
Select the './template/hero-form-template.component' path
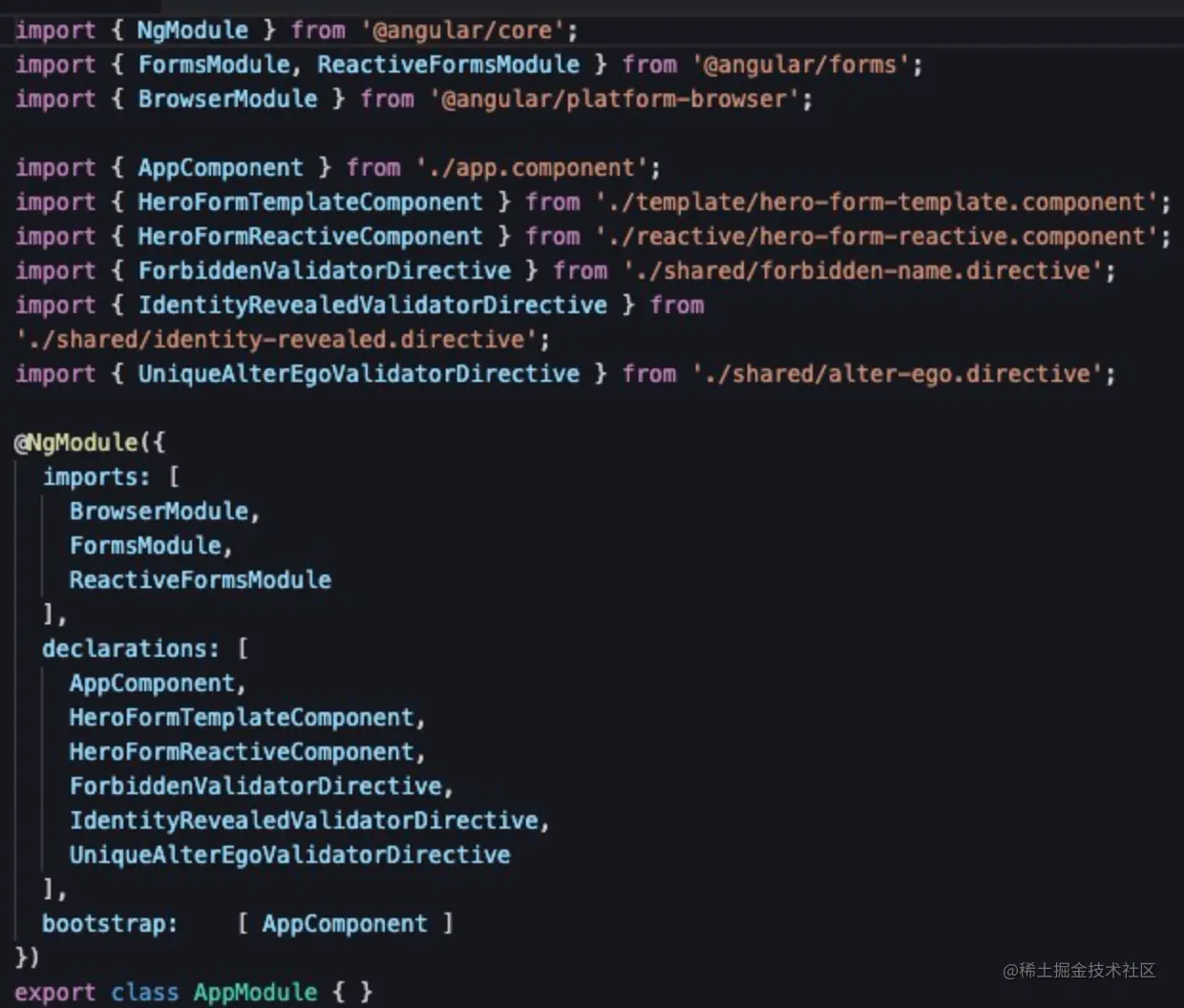(877, 202)
